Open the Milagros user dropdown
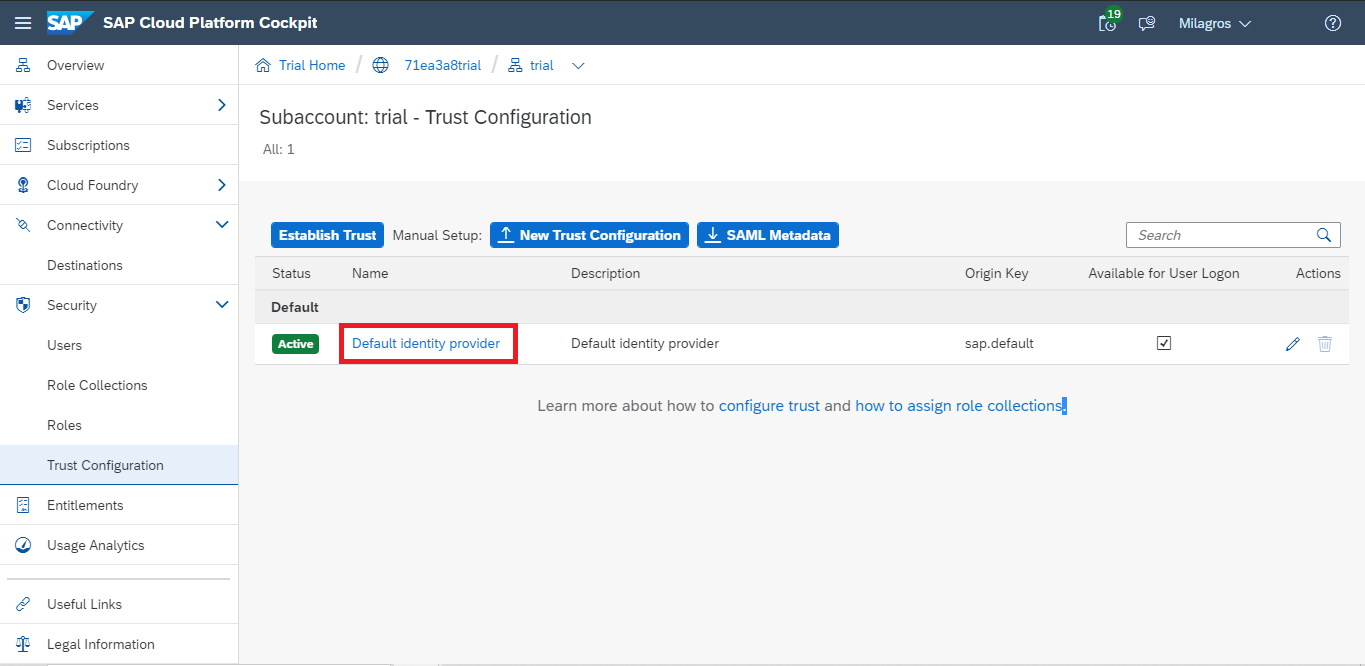This screenshot has width=1365, height=666. [x=1215, y=23]
